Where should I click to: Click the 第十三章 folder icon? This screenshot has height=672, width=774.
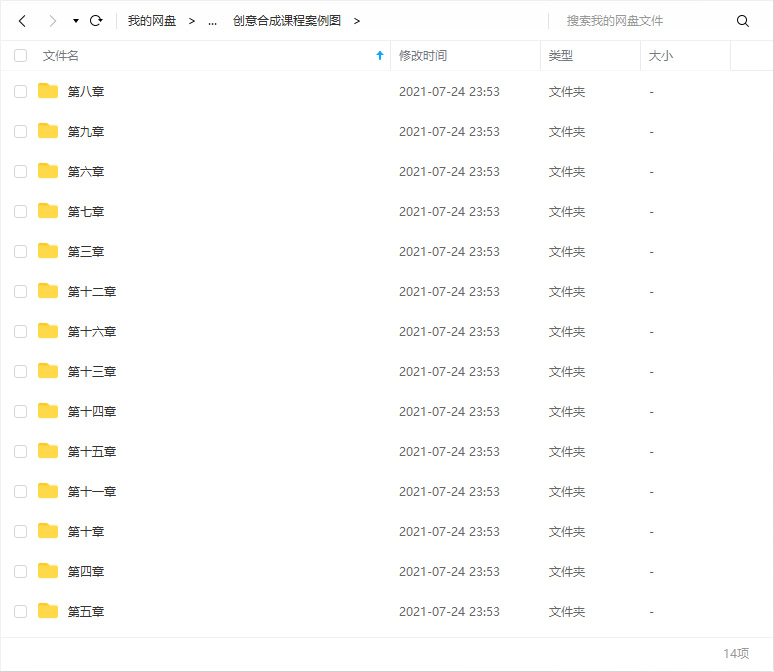48,371
